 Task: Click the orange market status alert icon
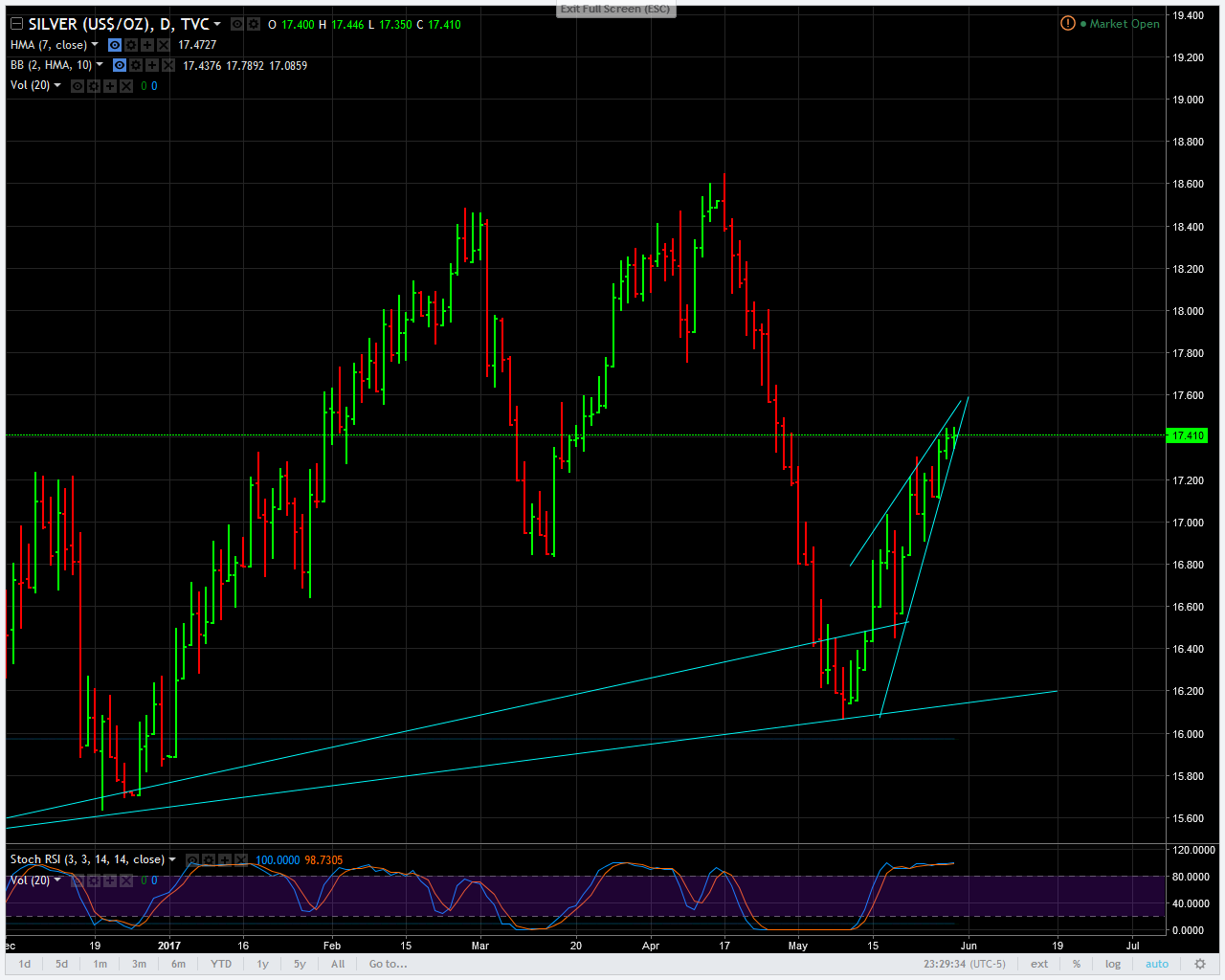(x=1068, y=23)
